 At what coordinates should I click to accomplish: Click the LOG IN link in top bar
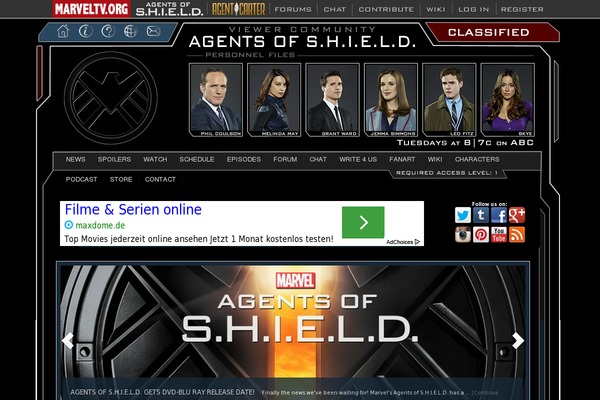click(x=474, y=9)
